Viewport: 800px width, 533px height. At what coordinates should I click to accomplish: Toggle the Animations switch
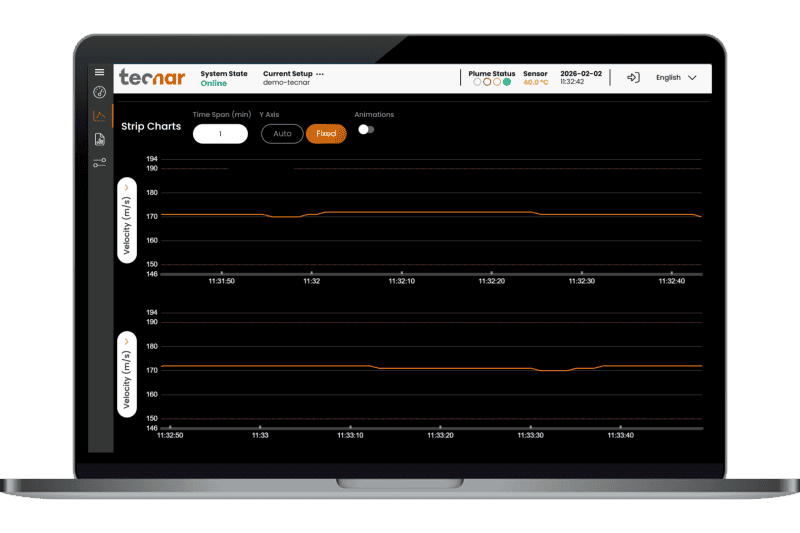366,129
